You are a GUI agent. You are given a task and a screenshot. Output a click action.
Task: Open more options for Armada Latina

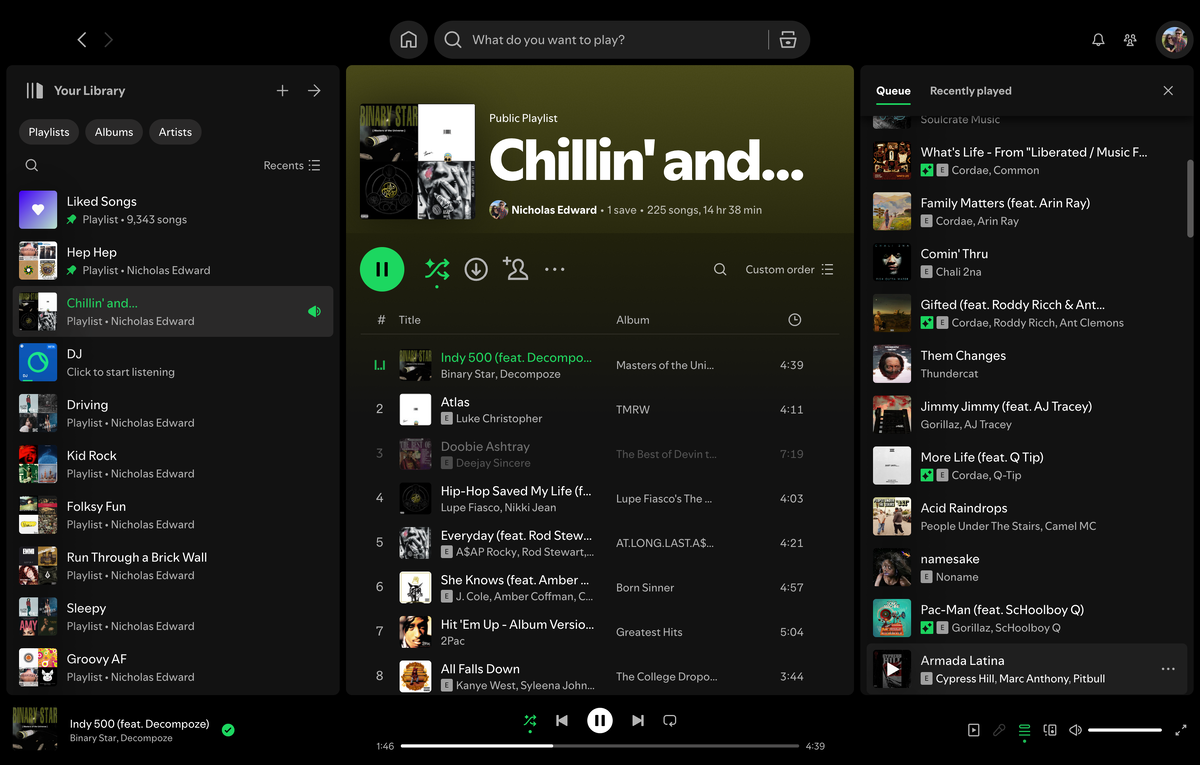click(x=1167, y=669)
